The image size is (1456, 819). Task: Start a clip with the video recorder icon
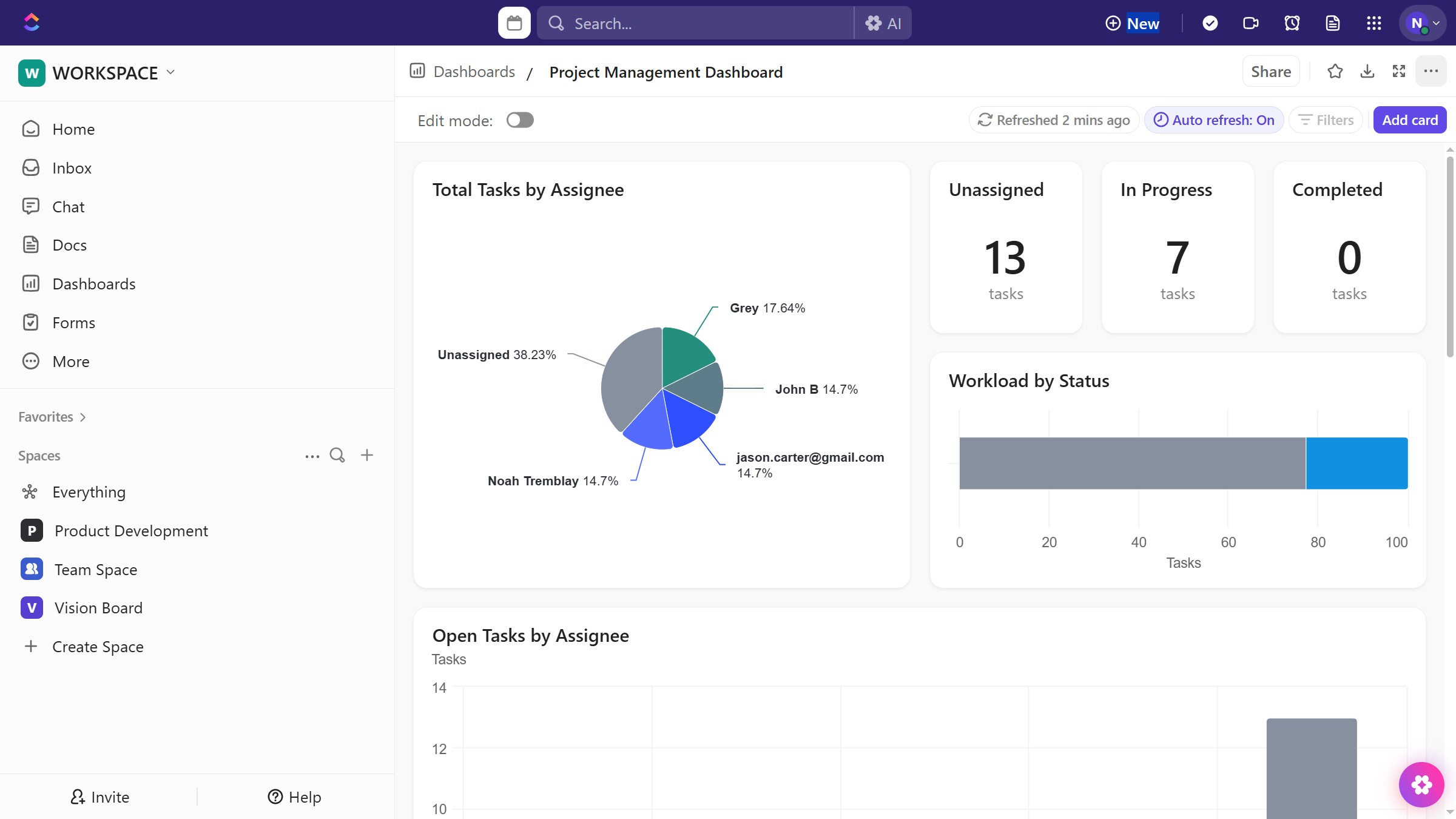click(x=1250, y=22)
